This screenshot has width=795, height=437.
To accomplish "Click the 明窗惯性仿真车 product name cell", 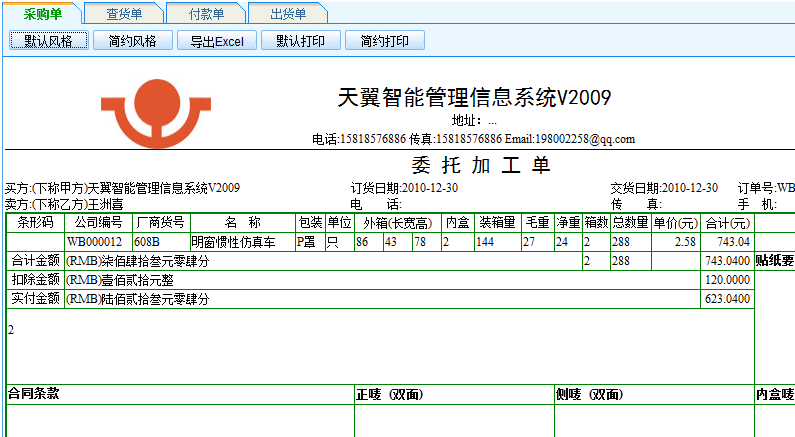I will click(x=242, y=242).
